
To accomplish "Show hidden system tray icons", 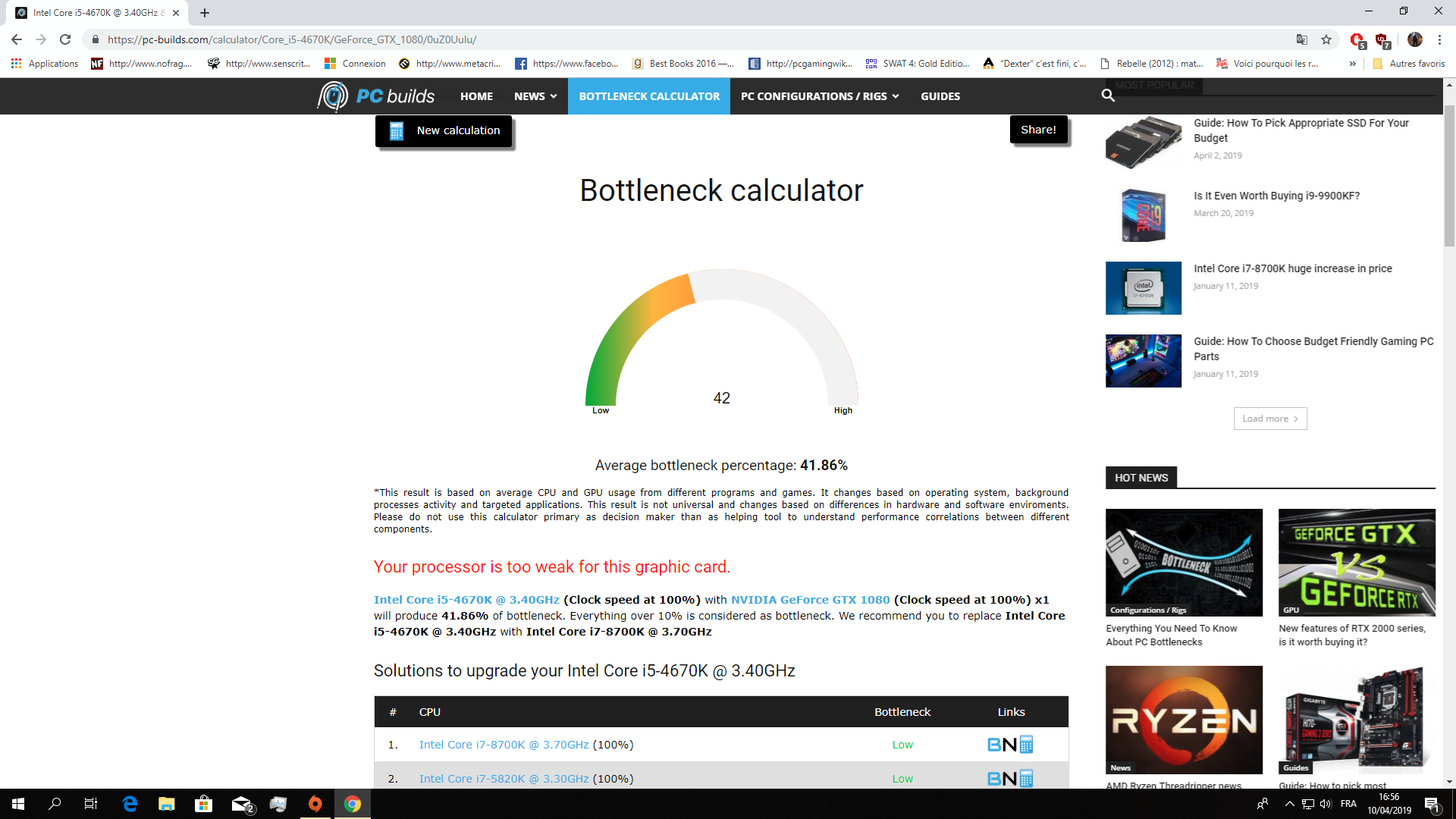I will [1289, 804].
